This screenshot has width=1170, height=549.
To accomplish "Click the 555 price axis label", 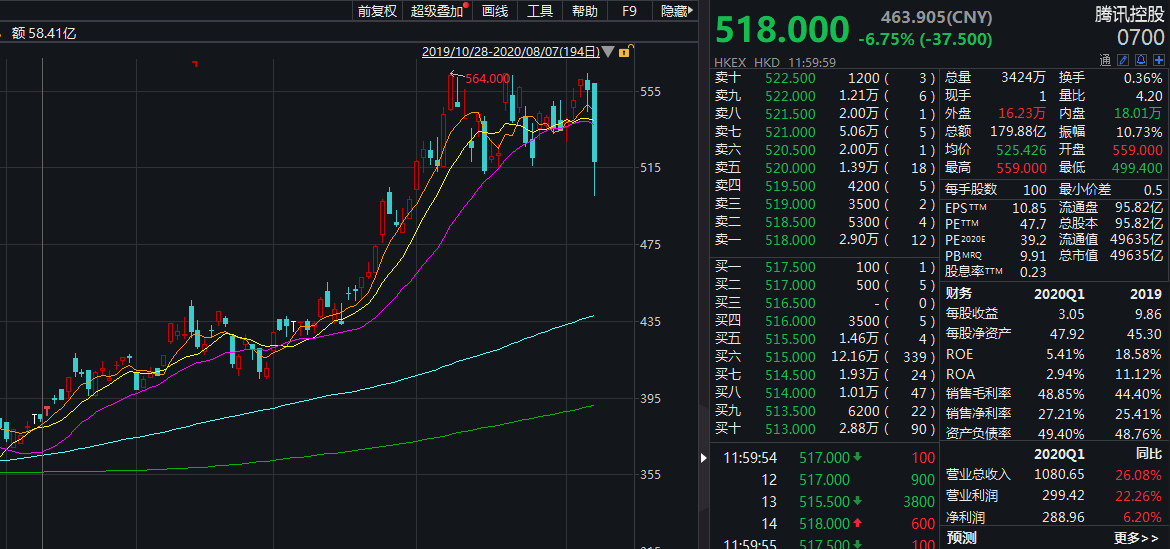I will pos(651,92).
